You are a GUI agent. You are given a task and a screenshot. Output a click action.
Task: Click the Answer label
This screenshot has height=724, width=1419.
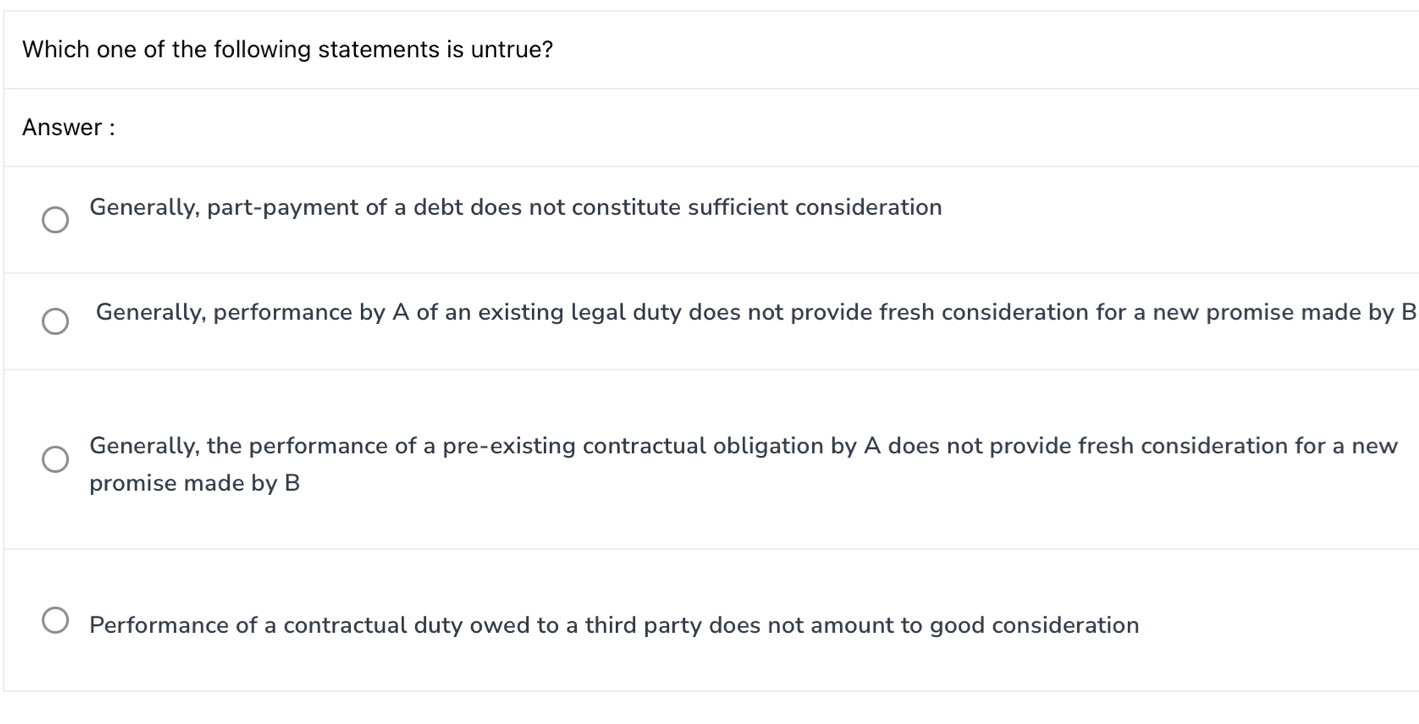[67, 127]
